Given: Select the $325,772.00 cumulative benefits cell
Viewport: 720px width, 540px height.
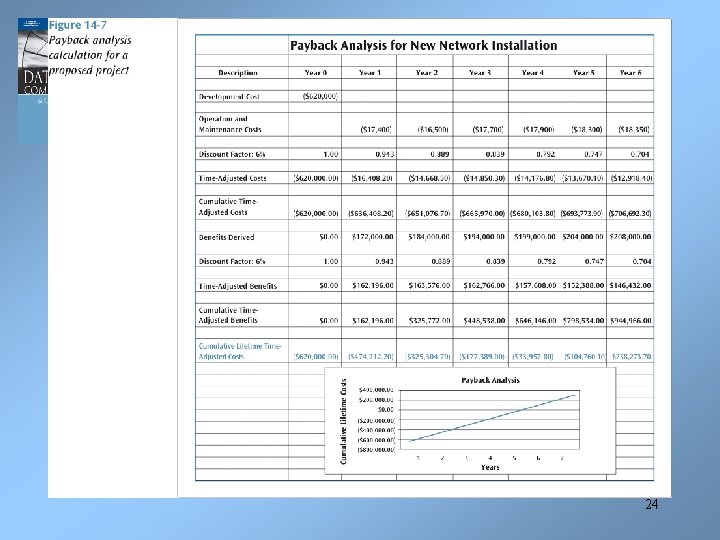Looking at the screenshot, I should 429,321.
